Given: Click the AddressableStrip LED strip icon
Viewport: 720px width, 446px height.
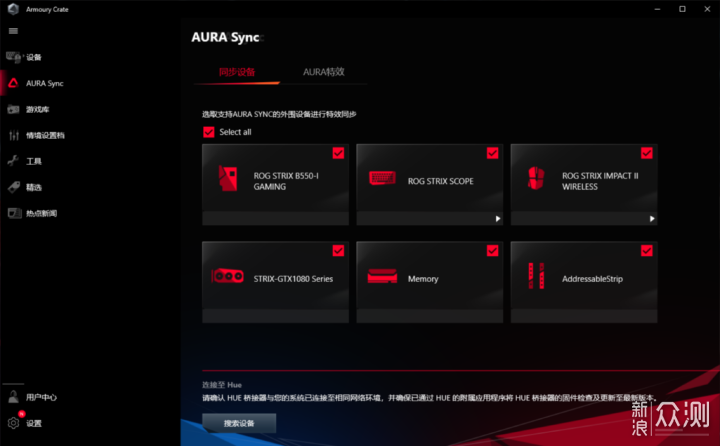Looking at the screenshot, I should tap(536, 276).
